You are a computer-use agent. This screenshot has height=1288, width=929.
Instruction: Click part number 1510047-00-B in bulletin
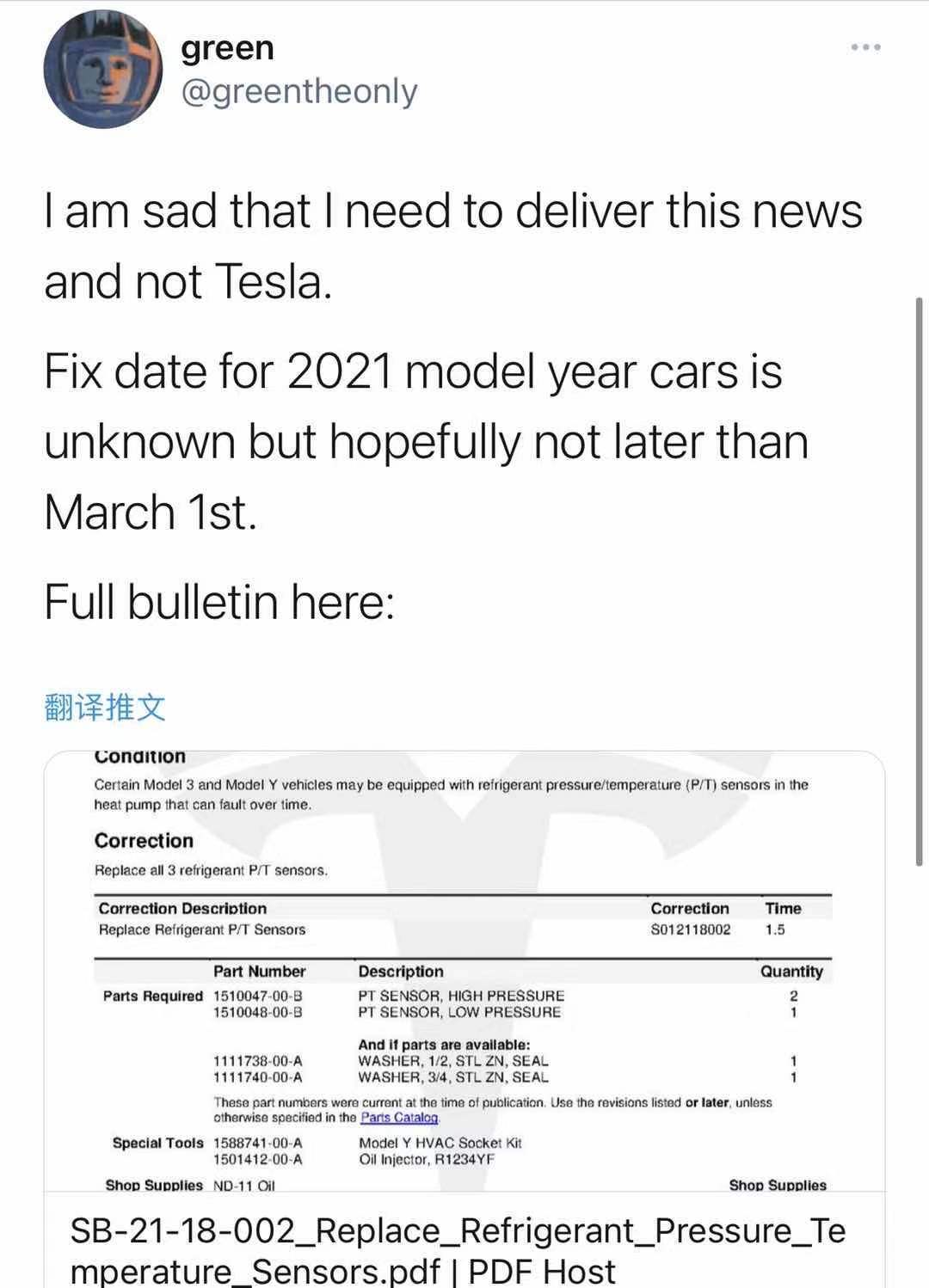(257, 996)
